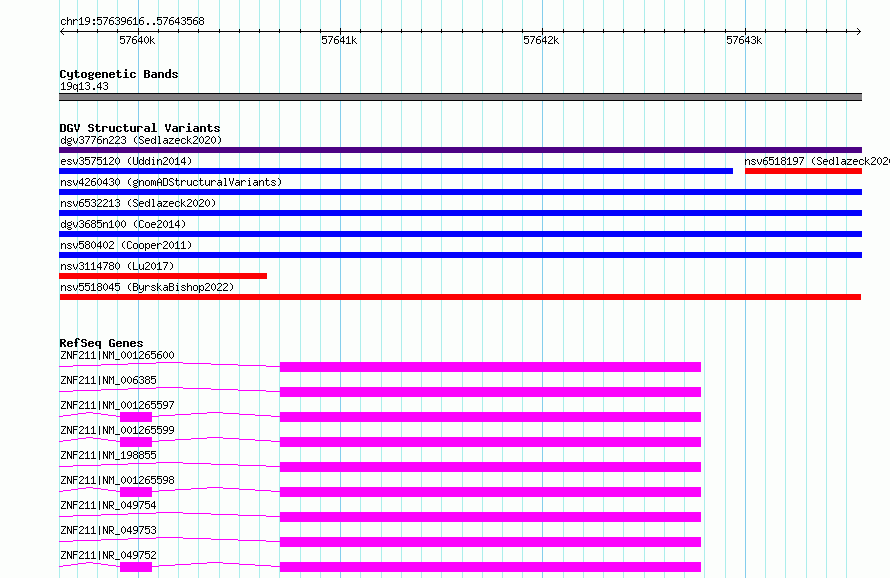Viewport: 890px width, 578px height.
Task: Open the Cytogenetic Bands track heading
Action: (x=119, y=74)
